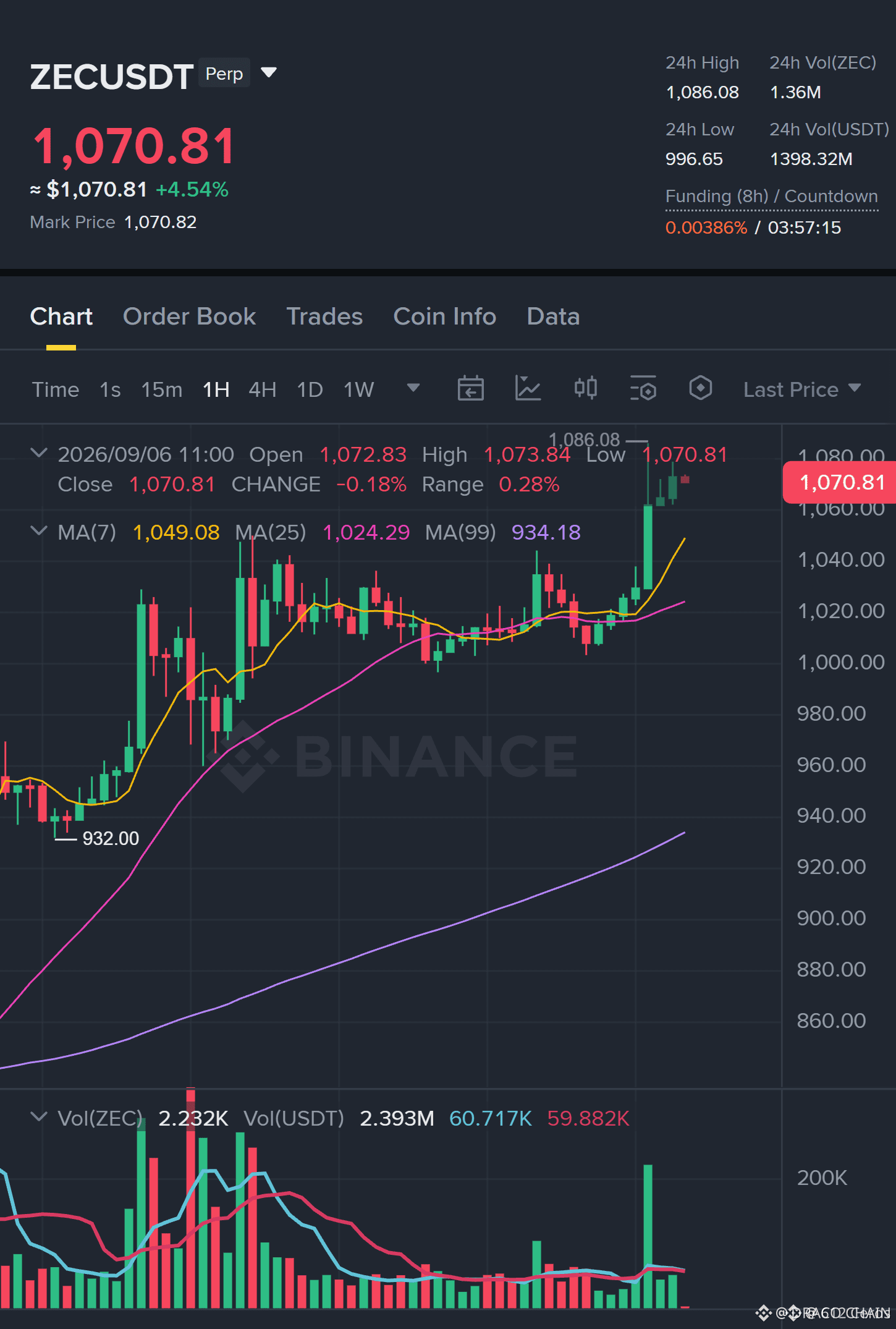Click the Funding (8h) / Countdown link

click(x=771, y=197)
